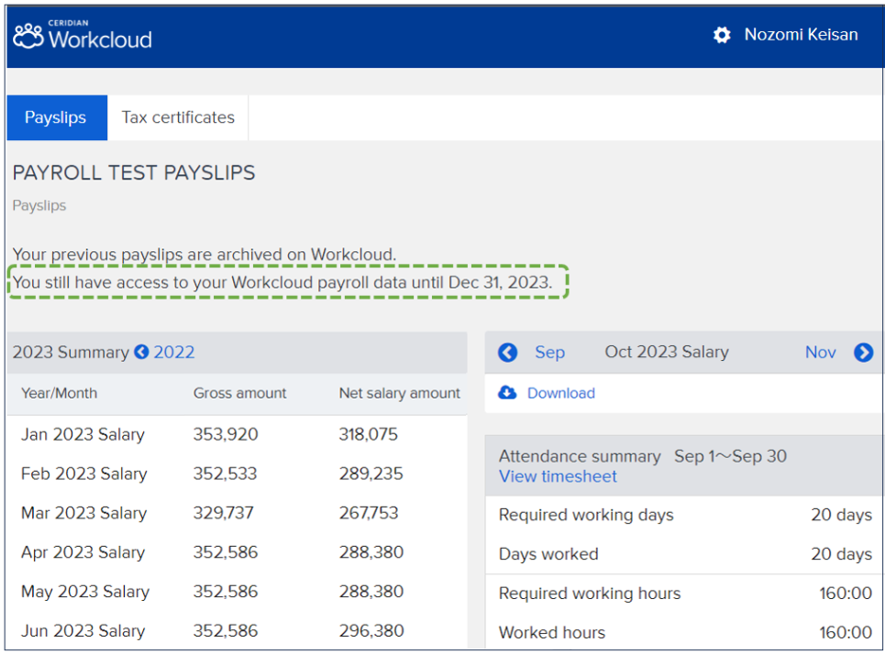This screenshot has width=886, height=653.
Task: Select the May 2023 Salary row
Action: click(x=85, y=591)
